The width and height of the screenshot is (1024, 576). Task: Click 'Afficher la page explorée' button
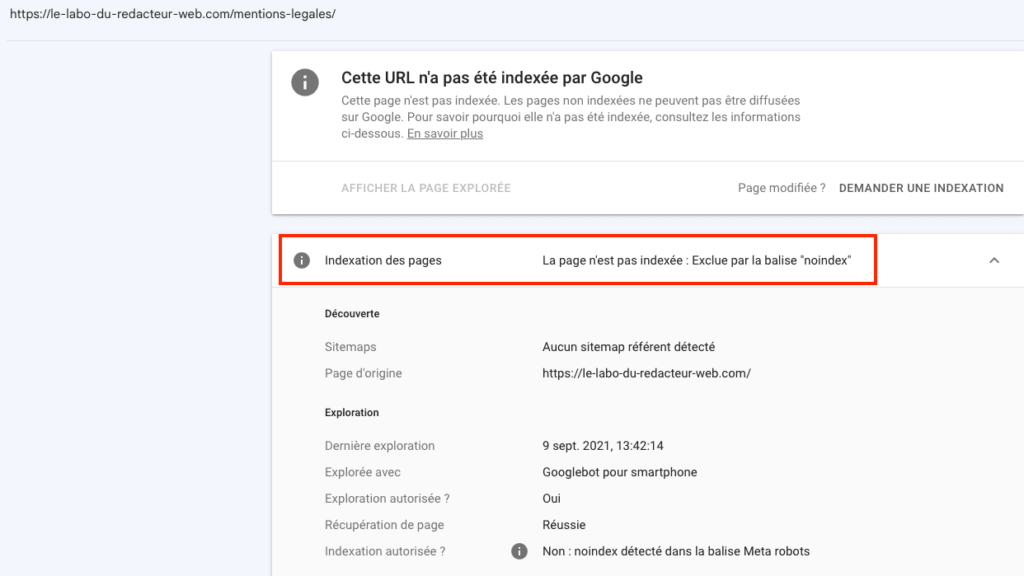[x=426, y=188]
